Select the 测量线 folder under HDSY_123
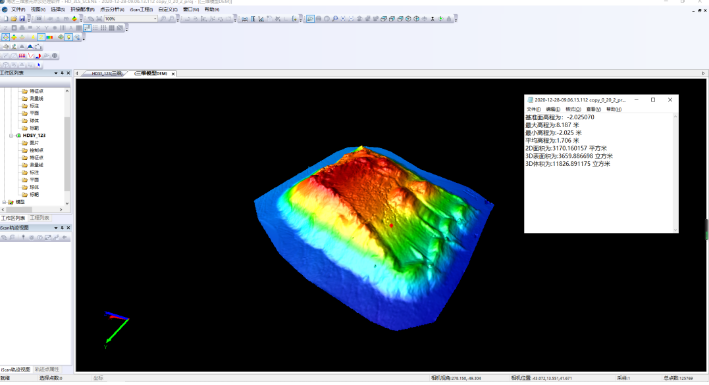 (x=36, y=165)
